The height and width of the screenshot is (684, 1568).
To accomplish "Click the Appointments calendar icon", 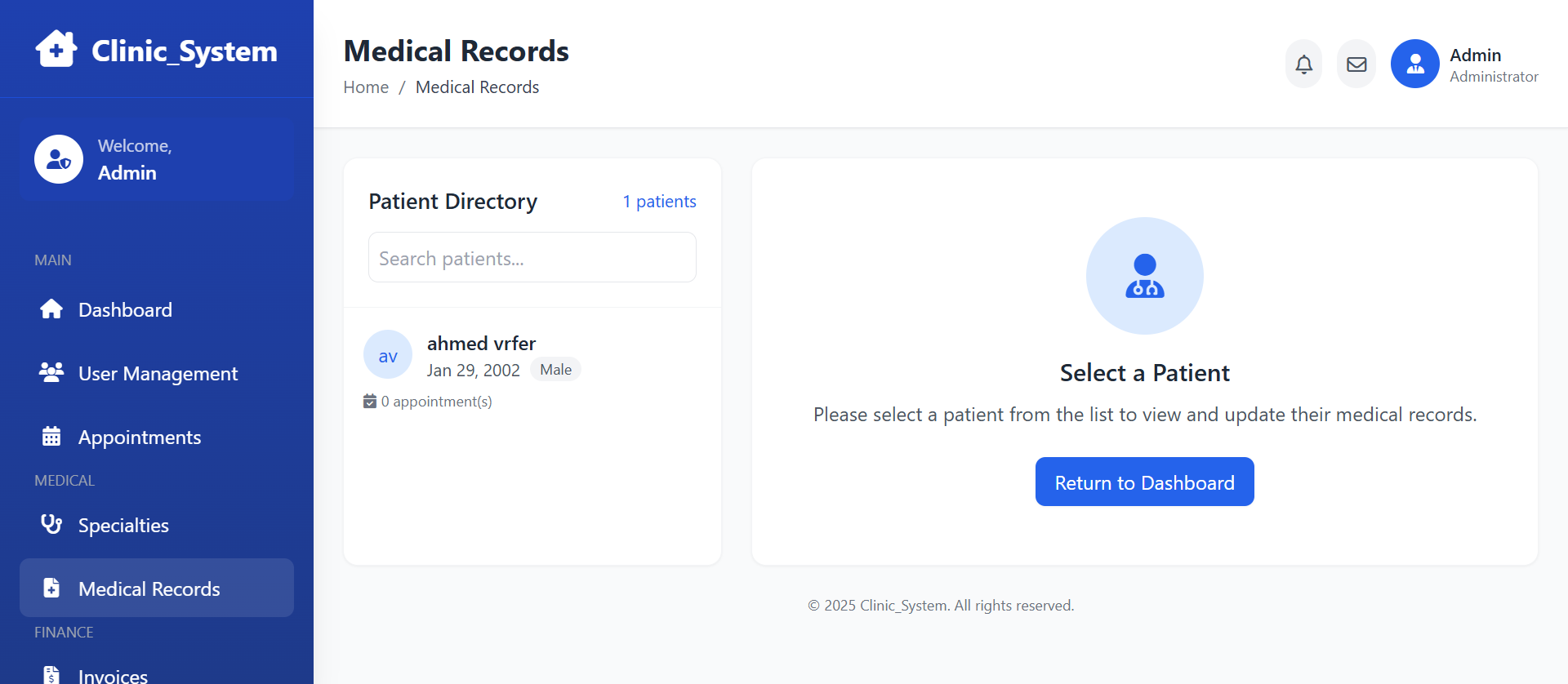I will pyautogui.click(x=51, y=437).
